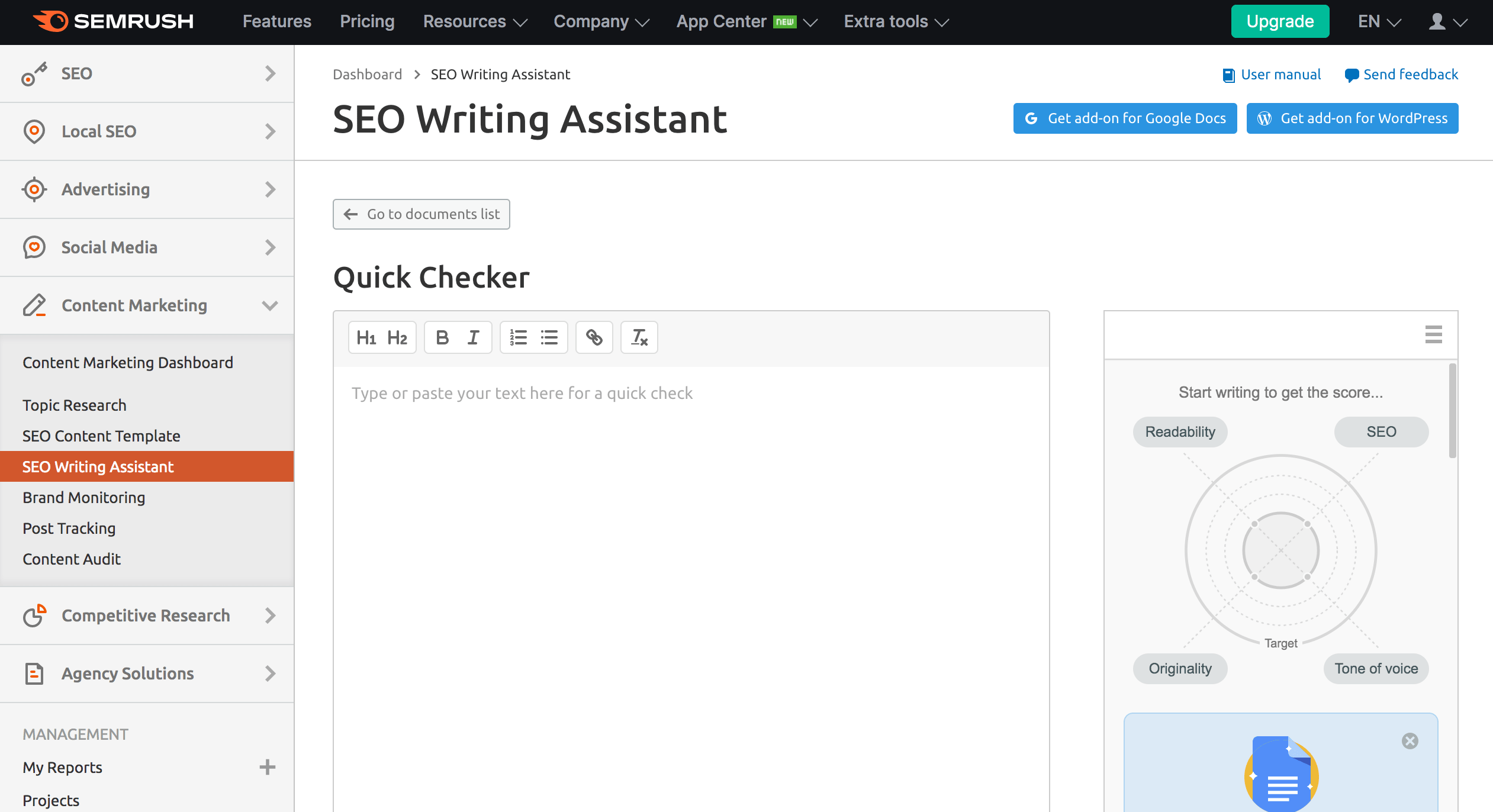Viewport: 1493px width, 812px height.
Task: Get add-on for Google Docs
Action: pyautogui.click(x=1125, y=118)
